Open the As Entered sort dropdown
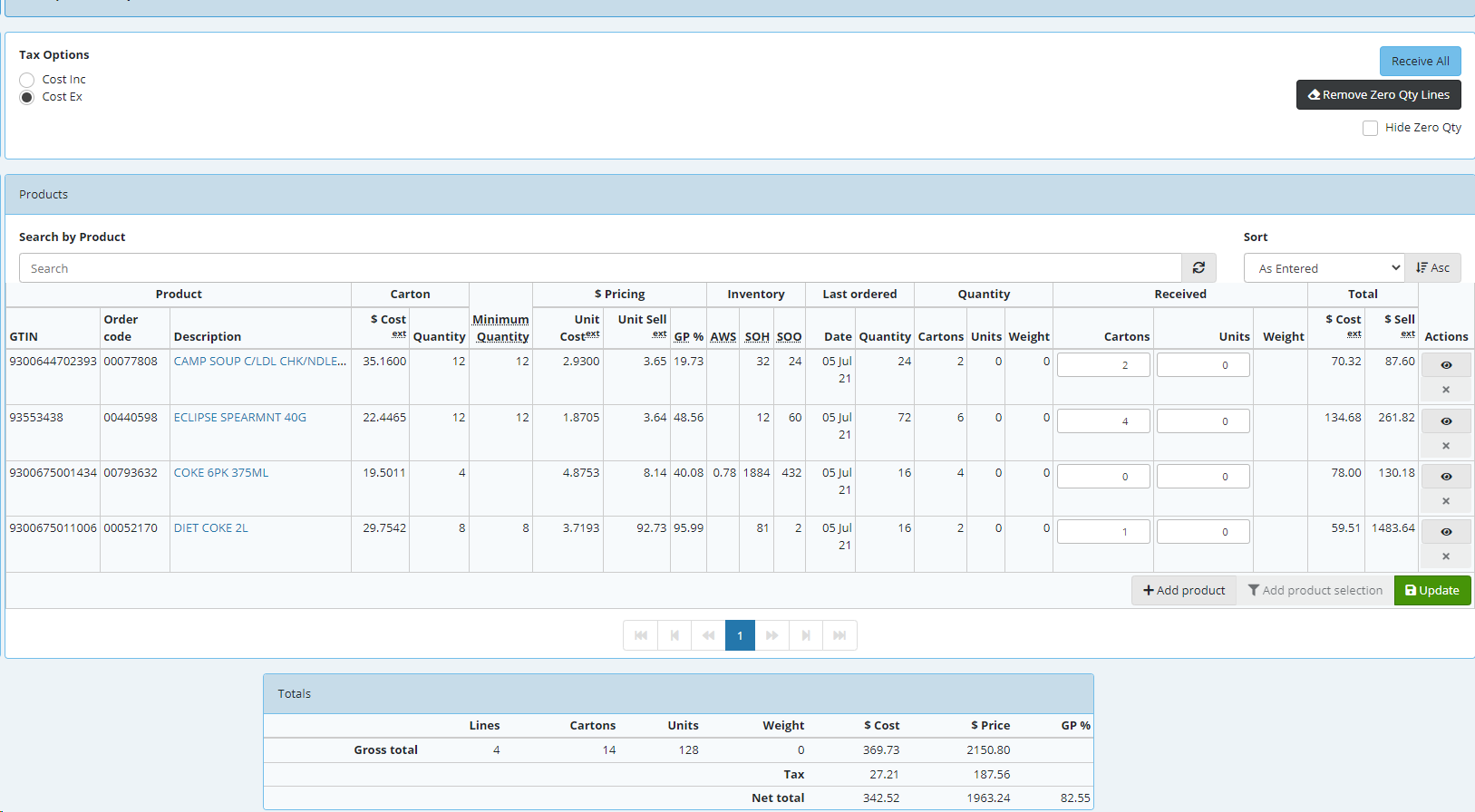 (x=1325, y=268)
